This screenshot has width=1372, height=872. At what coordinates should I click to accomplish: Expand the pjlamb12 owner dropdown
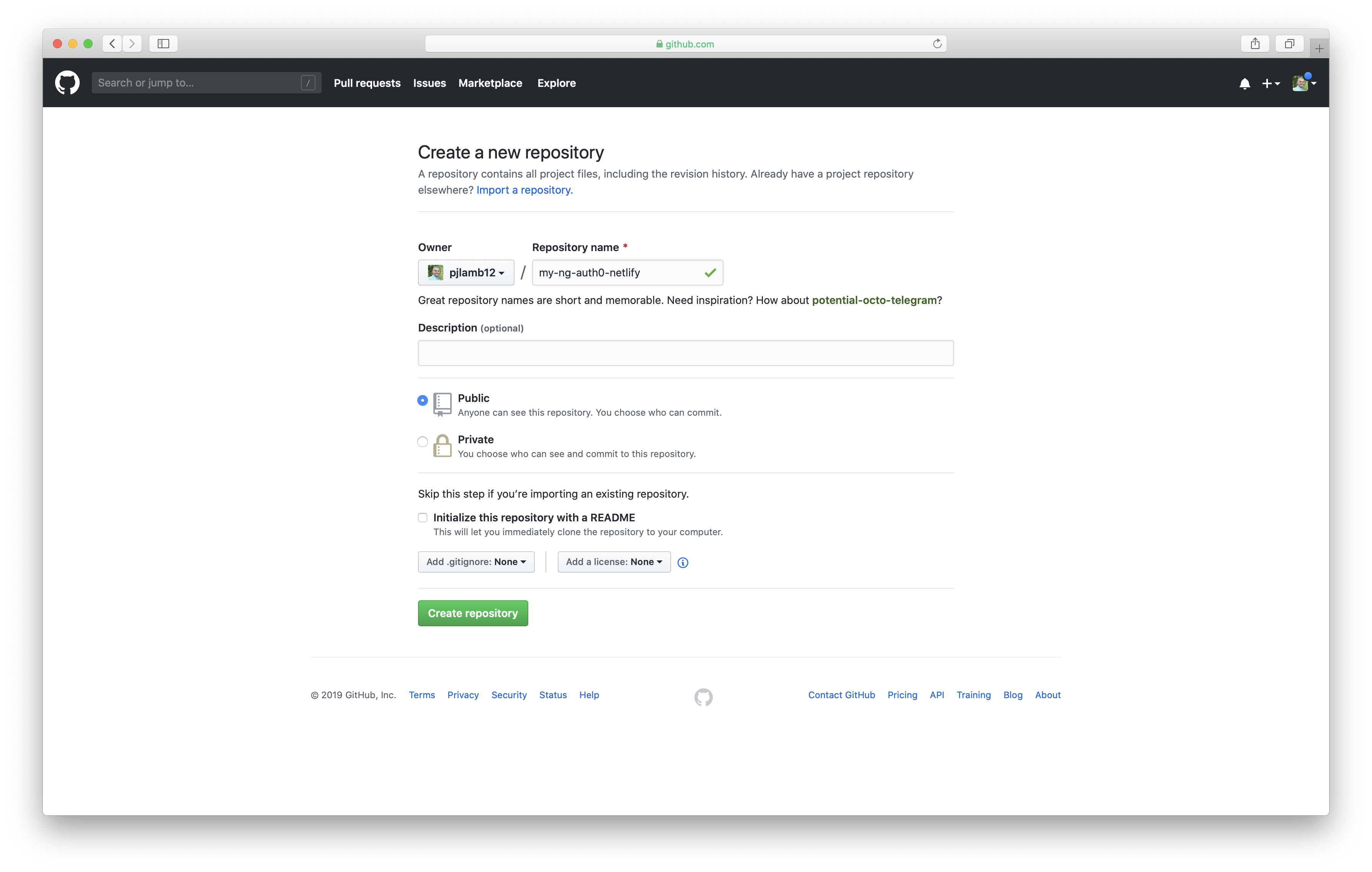click(465, 272)
